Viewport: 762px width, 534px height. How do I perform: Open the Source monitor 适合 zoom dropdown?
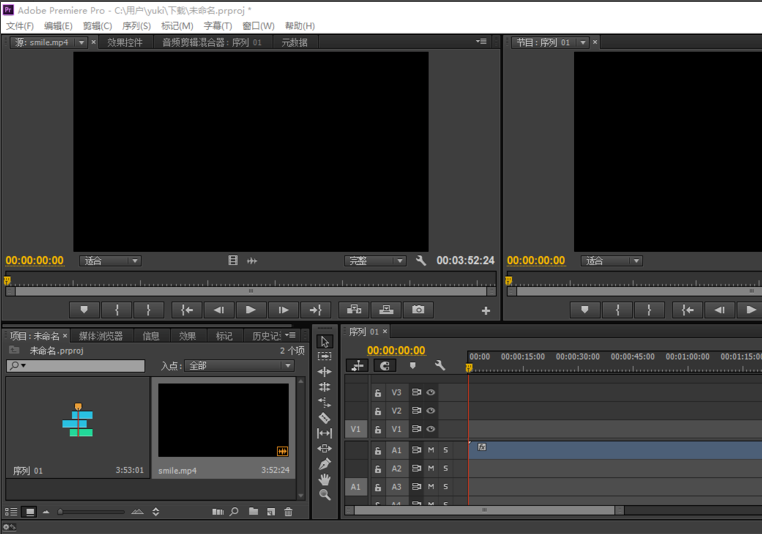coord(110,261)
